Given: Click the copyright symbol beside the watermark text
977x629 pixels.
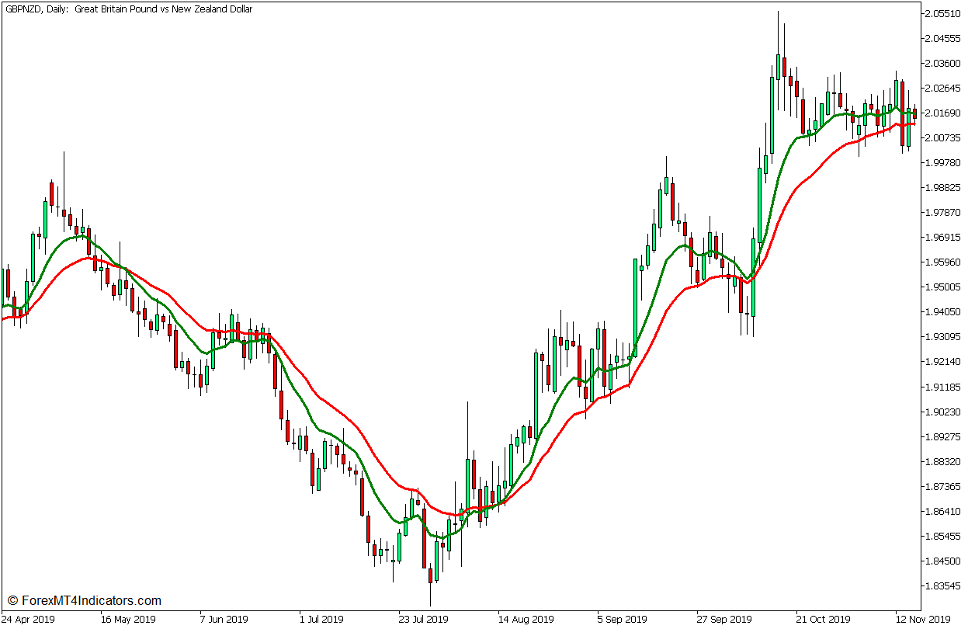Looking at the screenshot, I should tap(15, 599).
